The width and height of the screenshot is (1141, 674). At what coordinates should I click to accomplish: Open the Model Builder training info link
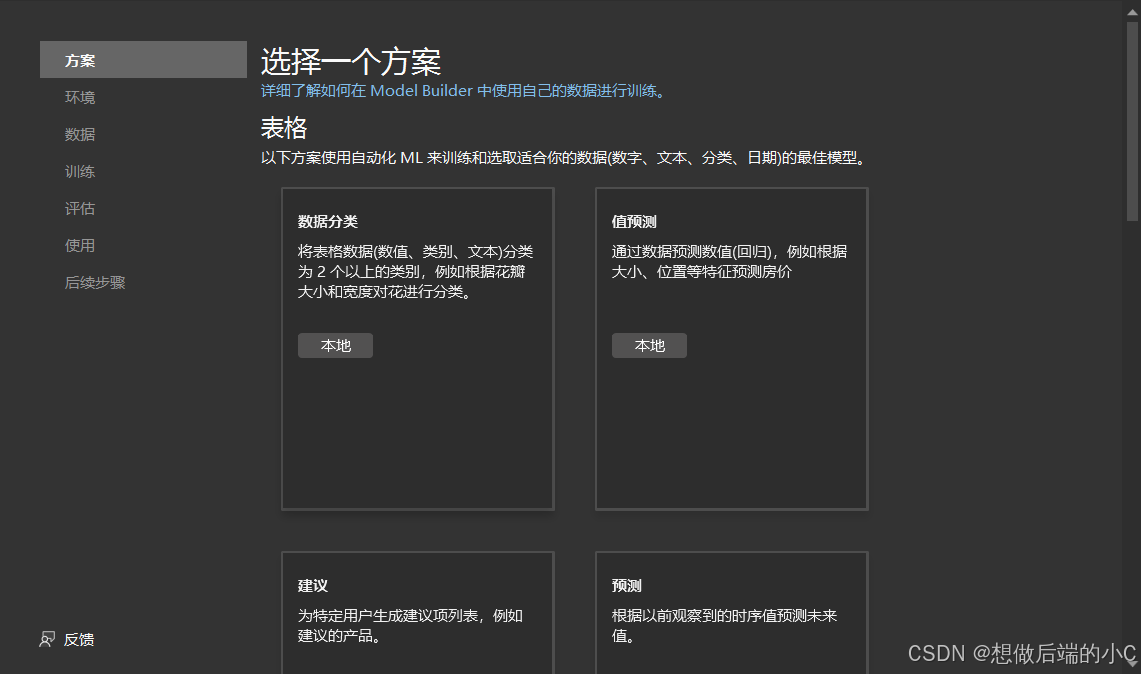pos(463,91)
